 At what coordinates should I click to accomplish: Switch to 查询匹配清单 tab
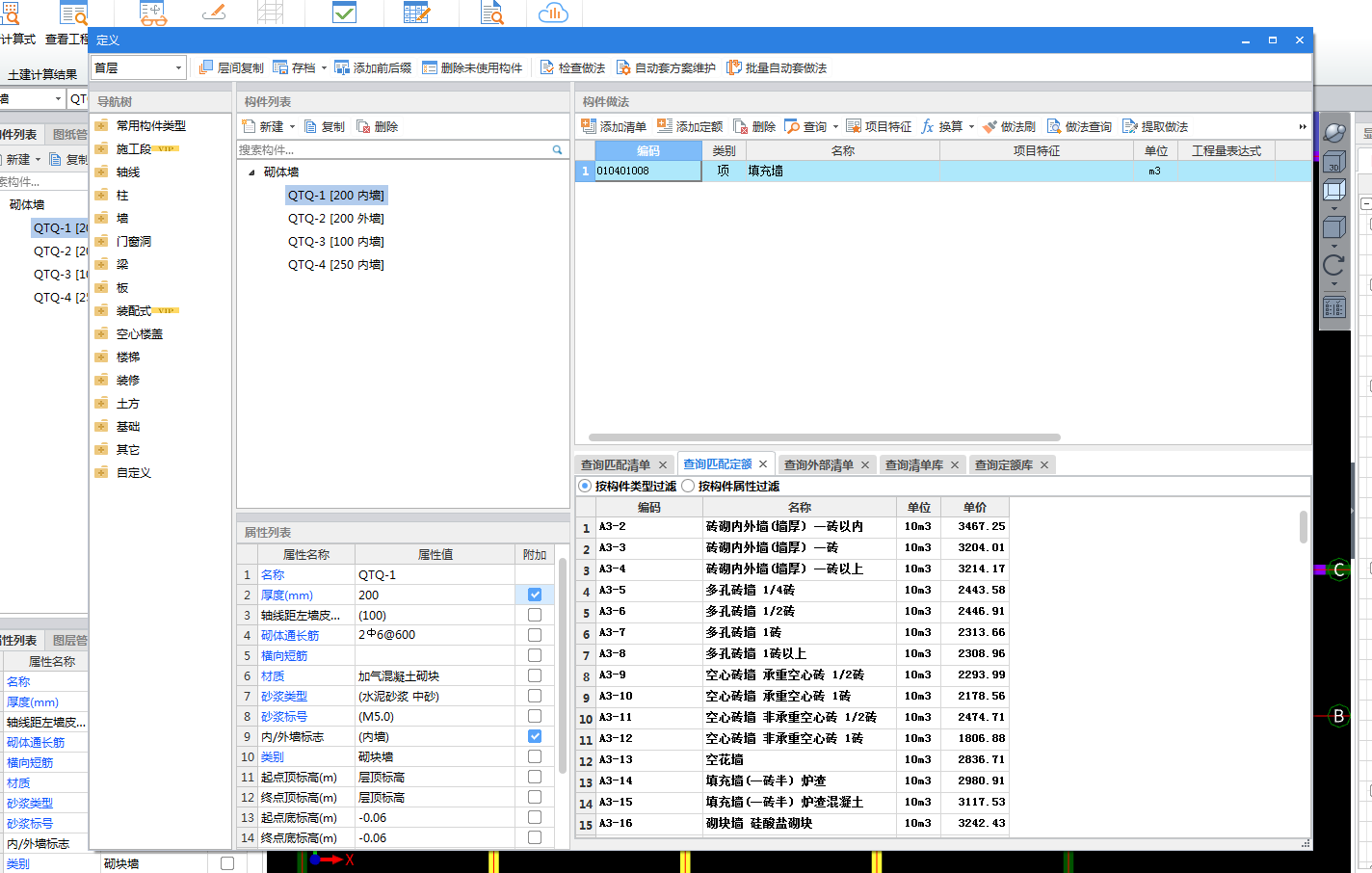615,464
